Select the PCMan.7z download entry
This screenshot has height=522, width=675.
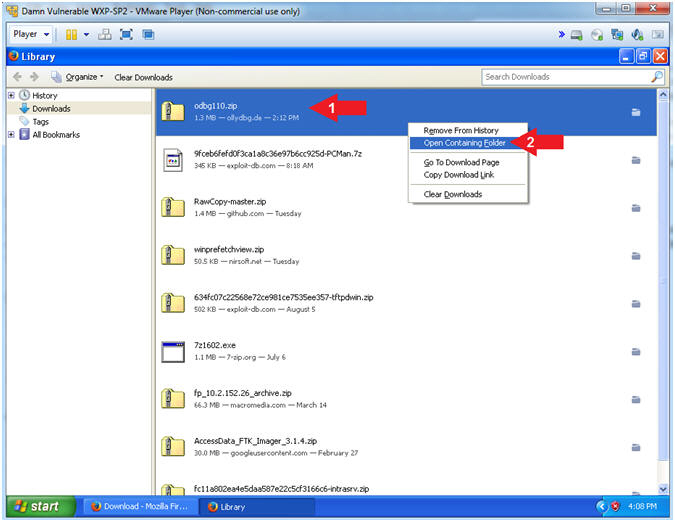point(406,160)
